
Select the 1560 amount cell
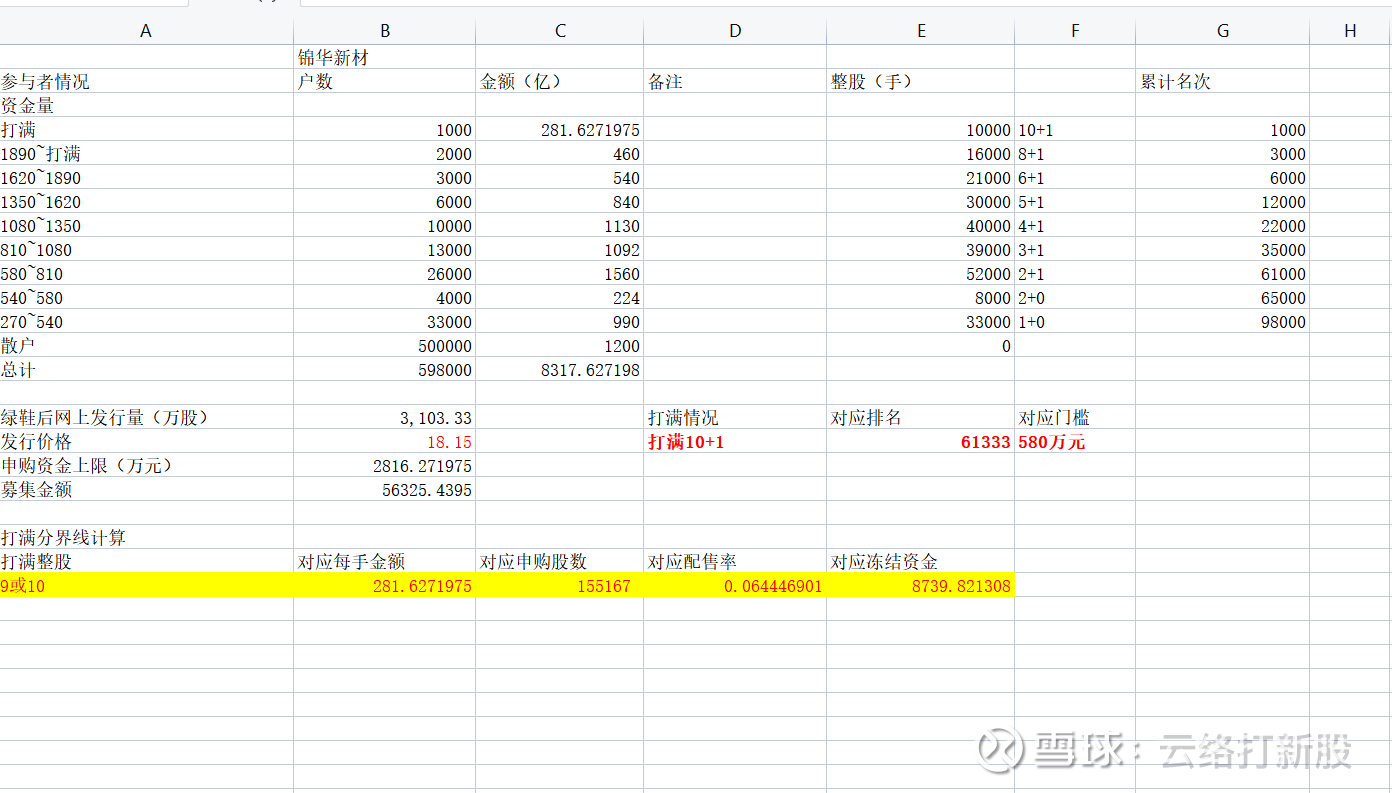pyautogui.click(x=559, y=273)
